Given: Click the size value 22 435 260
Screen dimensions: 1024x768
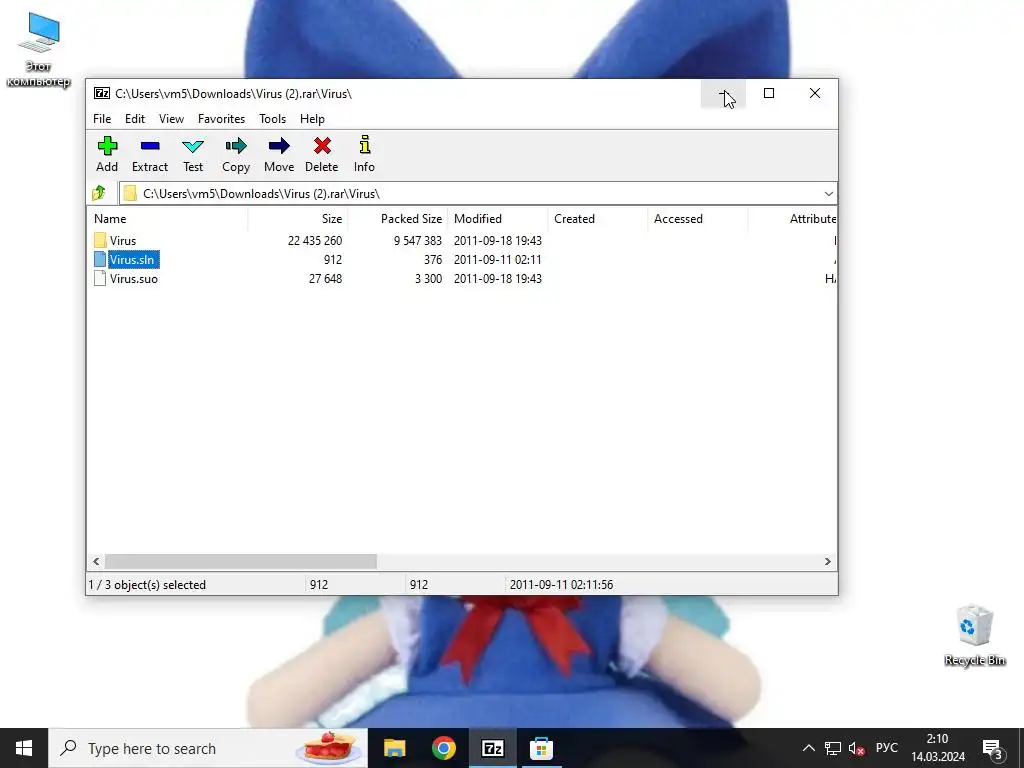Looking at the screenshot, I should [x=315, y=241].
